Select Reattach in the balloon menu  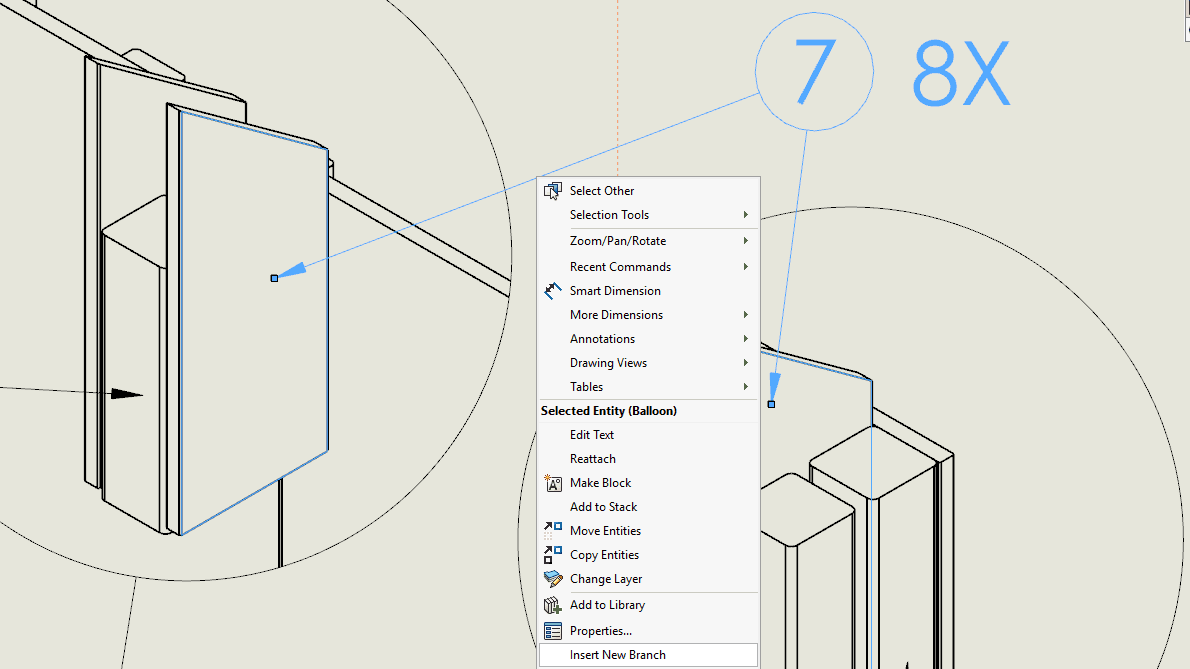pos(593,459)
